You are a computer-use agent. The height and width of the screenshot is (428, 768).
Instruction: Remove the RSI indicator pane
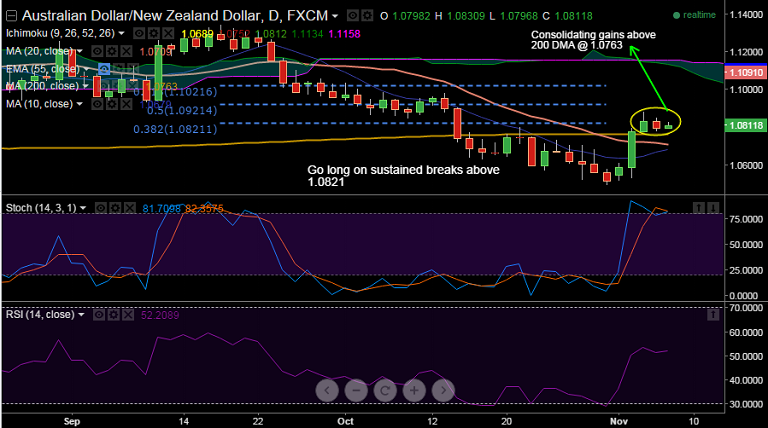128,314
